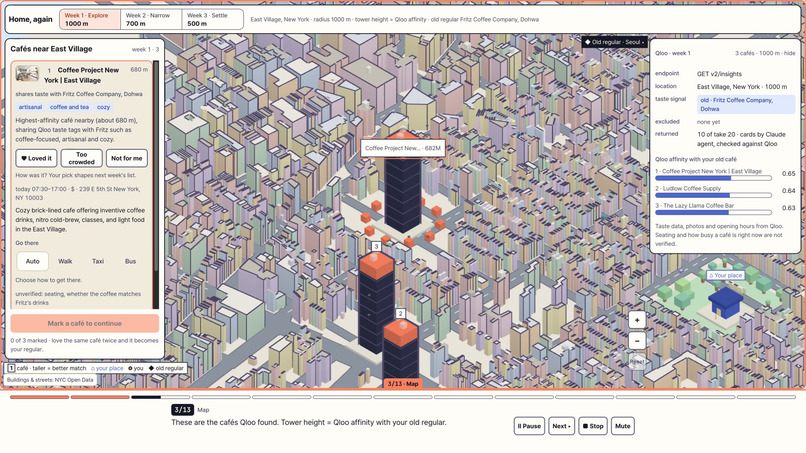Click the week 1 · 3 label
Image resolution: width=806 pixels, height=453 pixels.
pyautogui.click(x=145, y=49)
